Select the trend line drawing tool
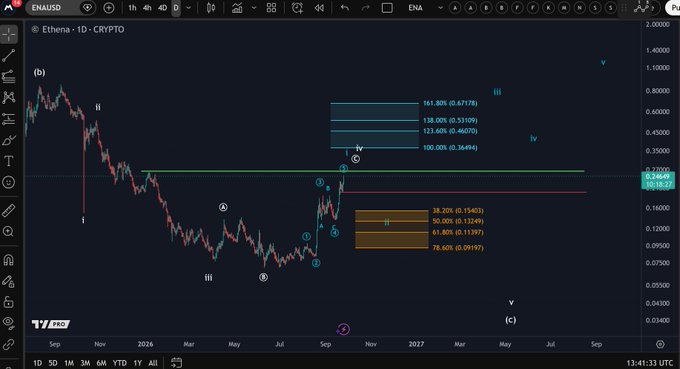The image size is (680, 369). click(9, 56)
